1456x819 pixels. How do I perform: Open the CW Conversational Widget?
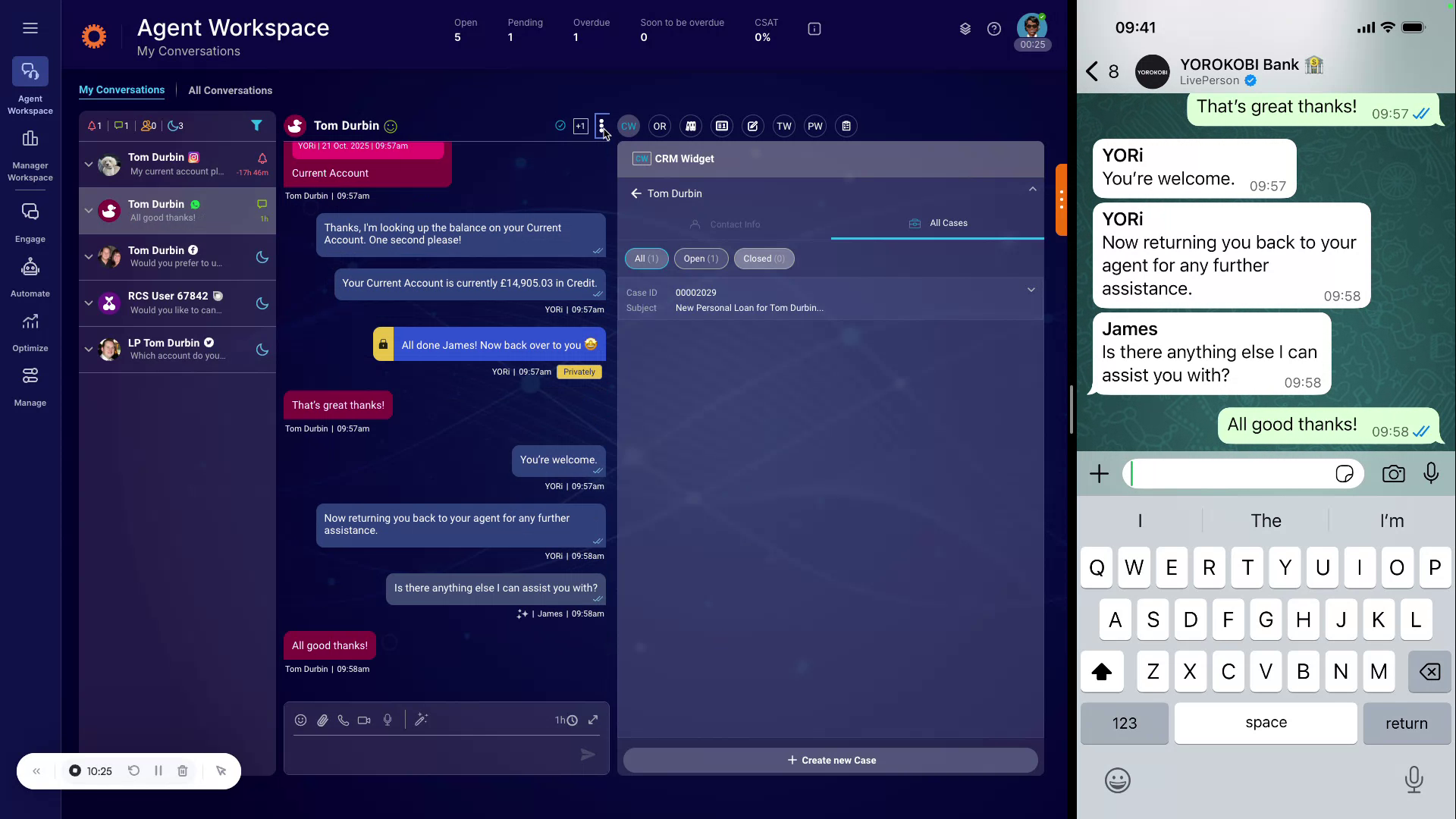[628, 126]
